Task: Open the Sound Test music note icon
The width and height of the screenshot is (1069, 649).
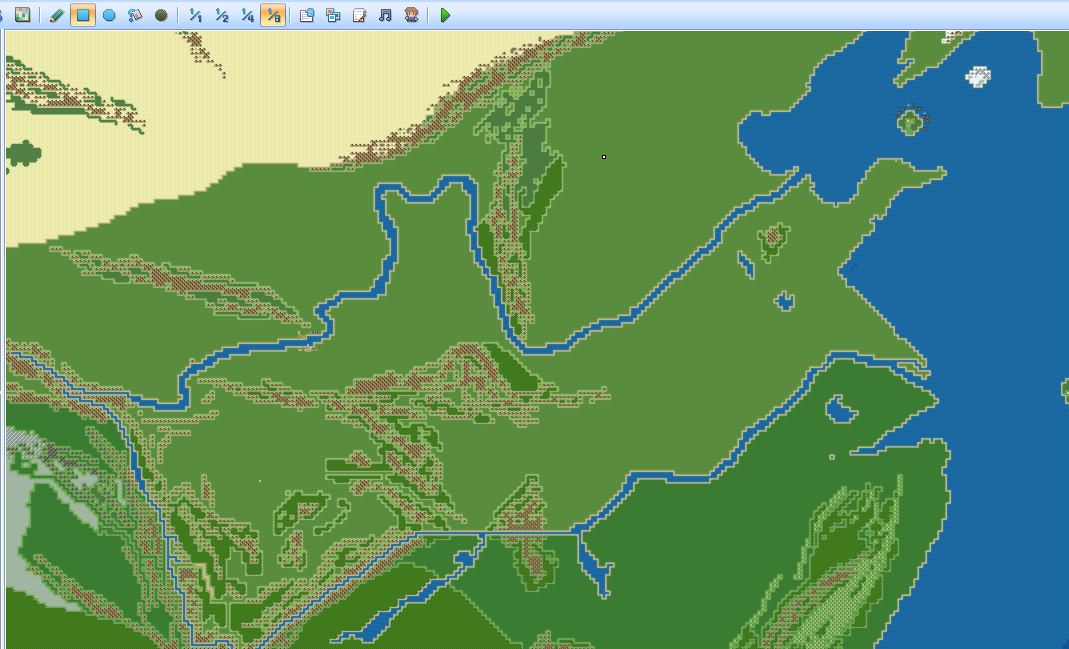Action: coord(385,15)
